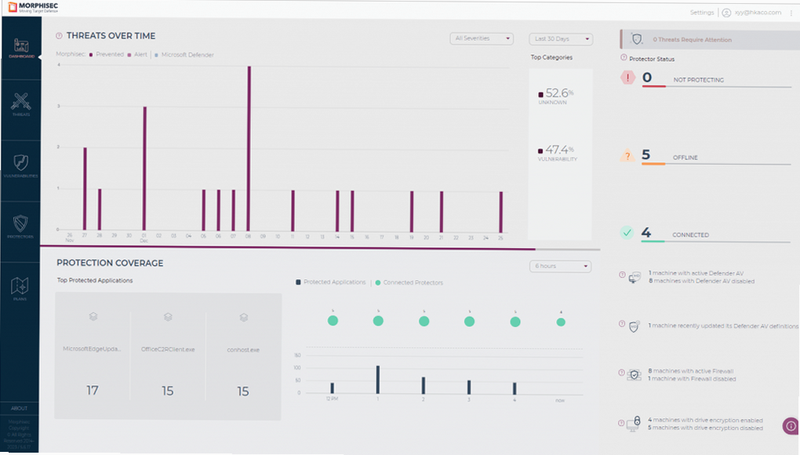800x455 pixels.
Task: Open the All Severities dropdown
Action: point(482,38)
